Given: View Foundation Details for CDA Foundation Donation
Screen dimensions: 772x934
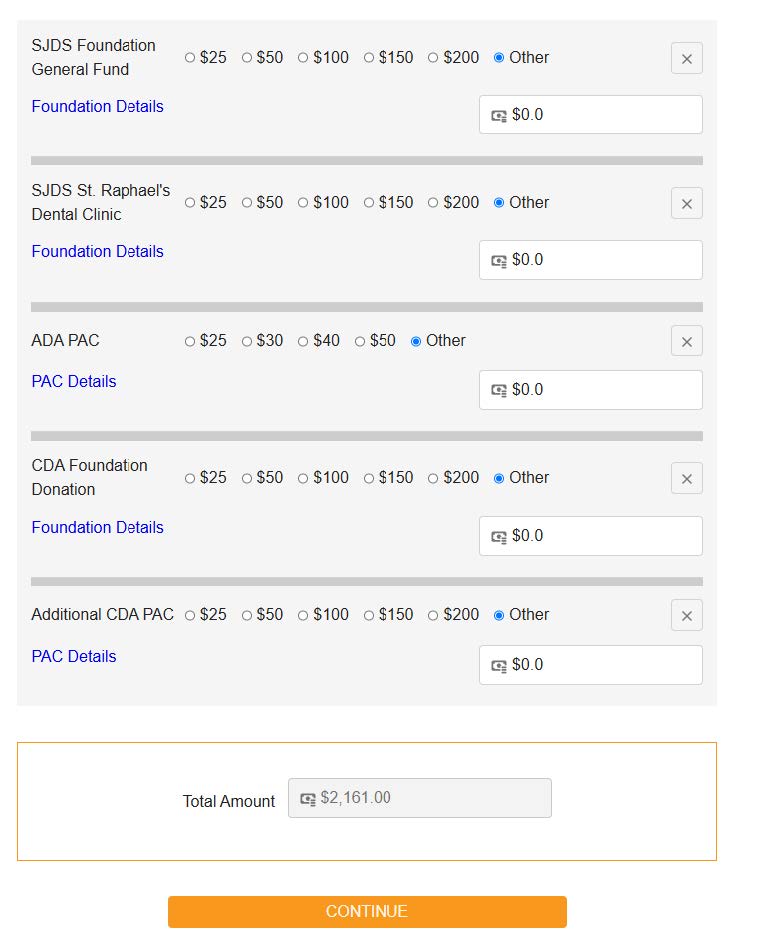Looking at the screenshot, I should (x=97, y=527).
